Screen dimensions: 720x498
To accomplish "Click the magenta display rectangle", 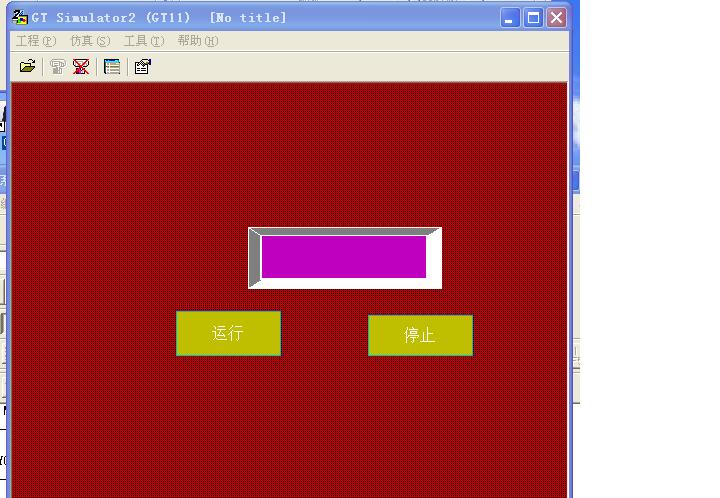I will (344, 257).
